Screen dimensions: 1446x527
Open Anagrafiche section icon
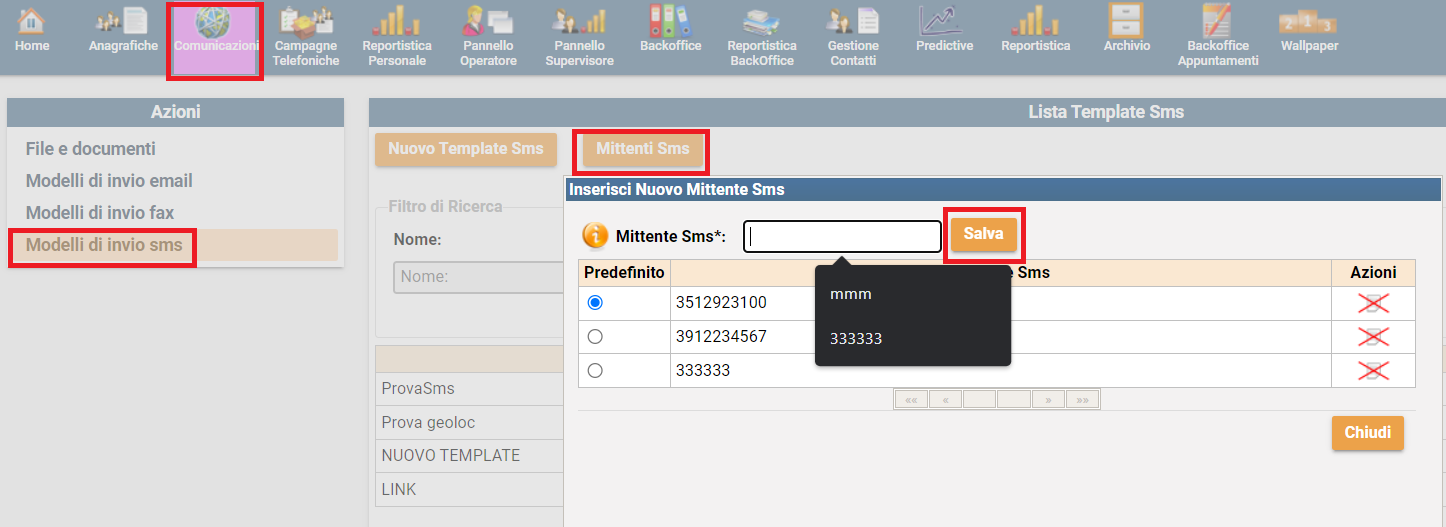[x=123, y=22]
